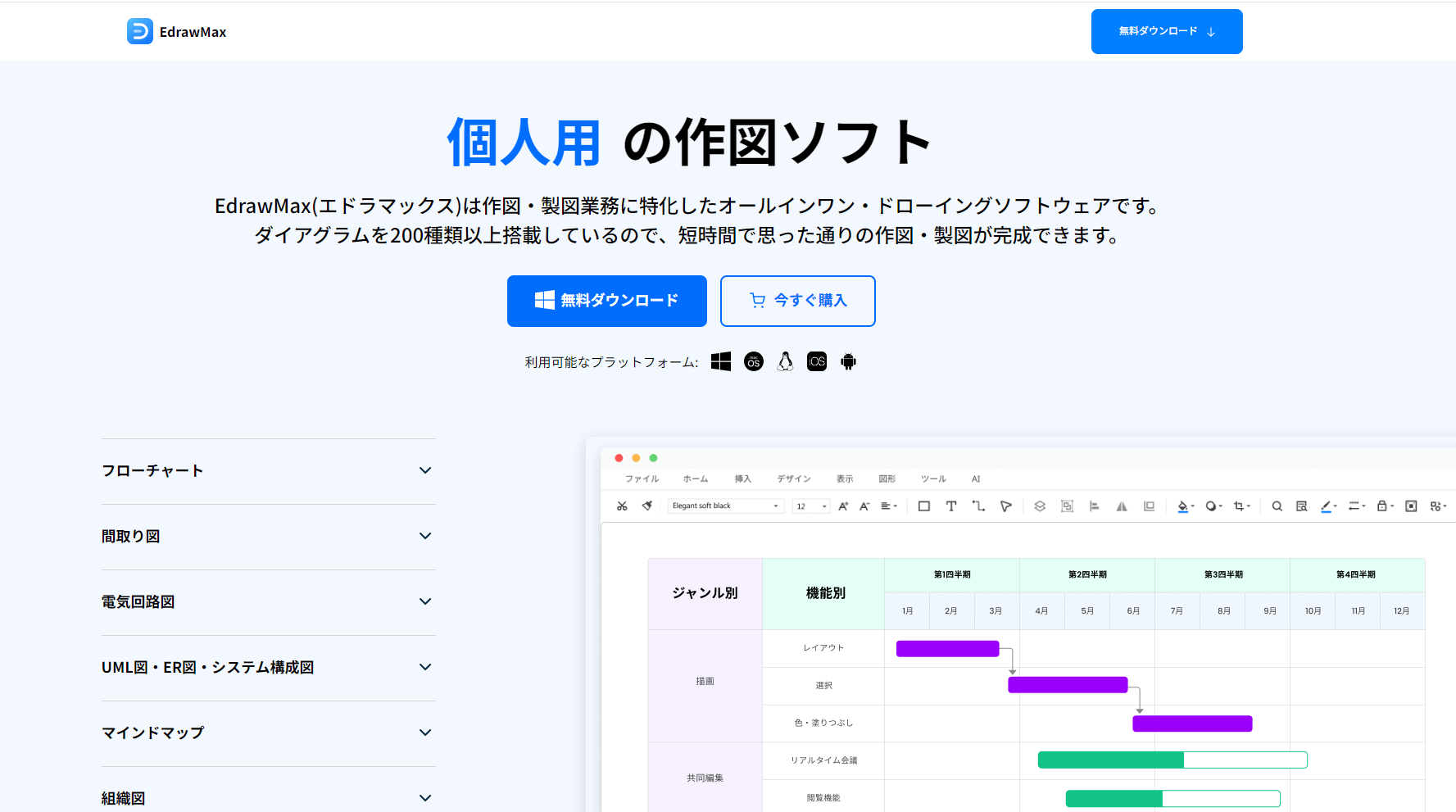1456x812 pixels.
Task: Click the Linux penguin platform icon
Action: point(786,361)
